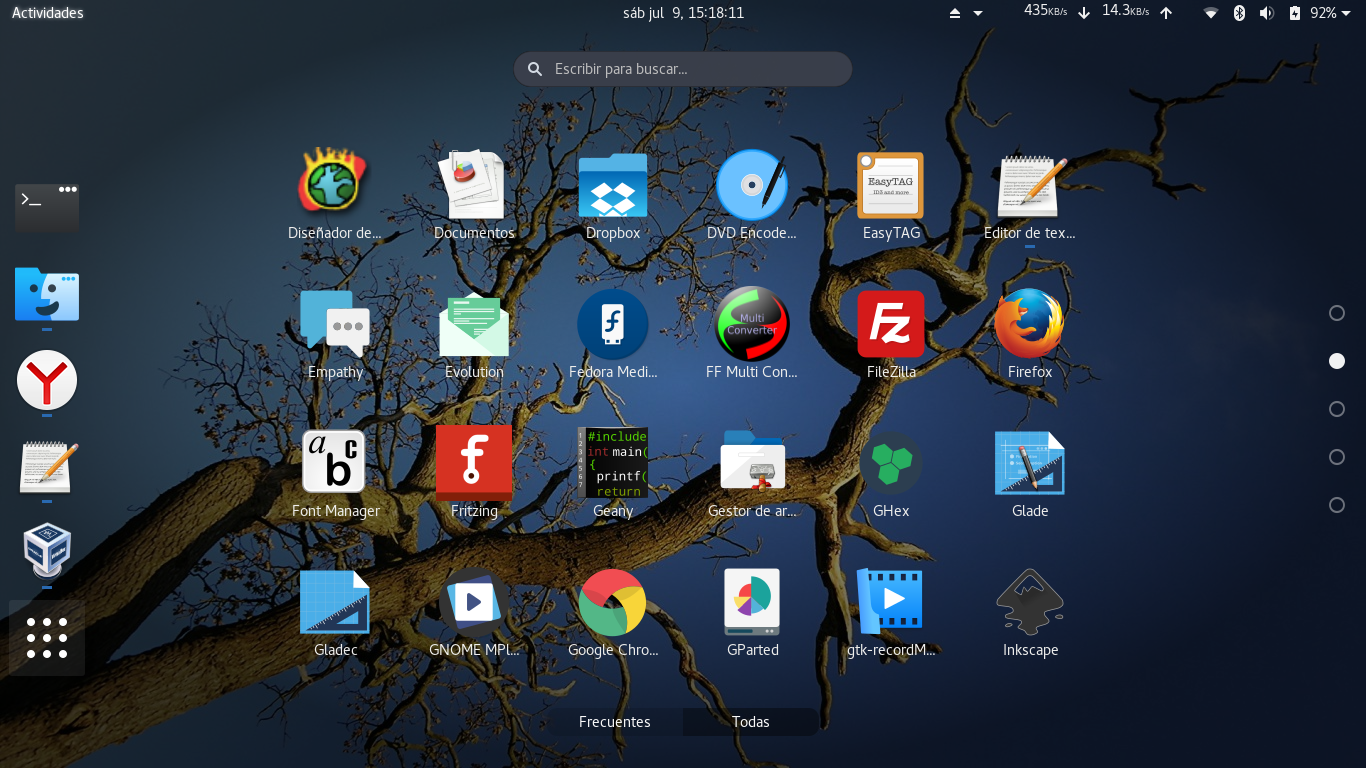
Task: Launch Editor de tex... in the app grid
Action: pyautogui.click(x=1030, y=185)
